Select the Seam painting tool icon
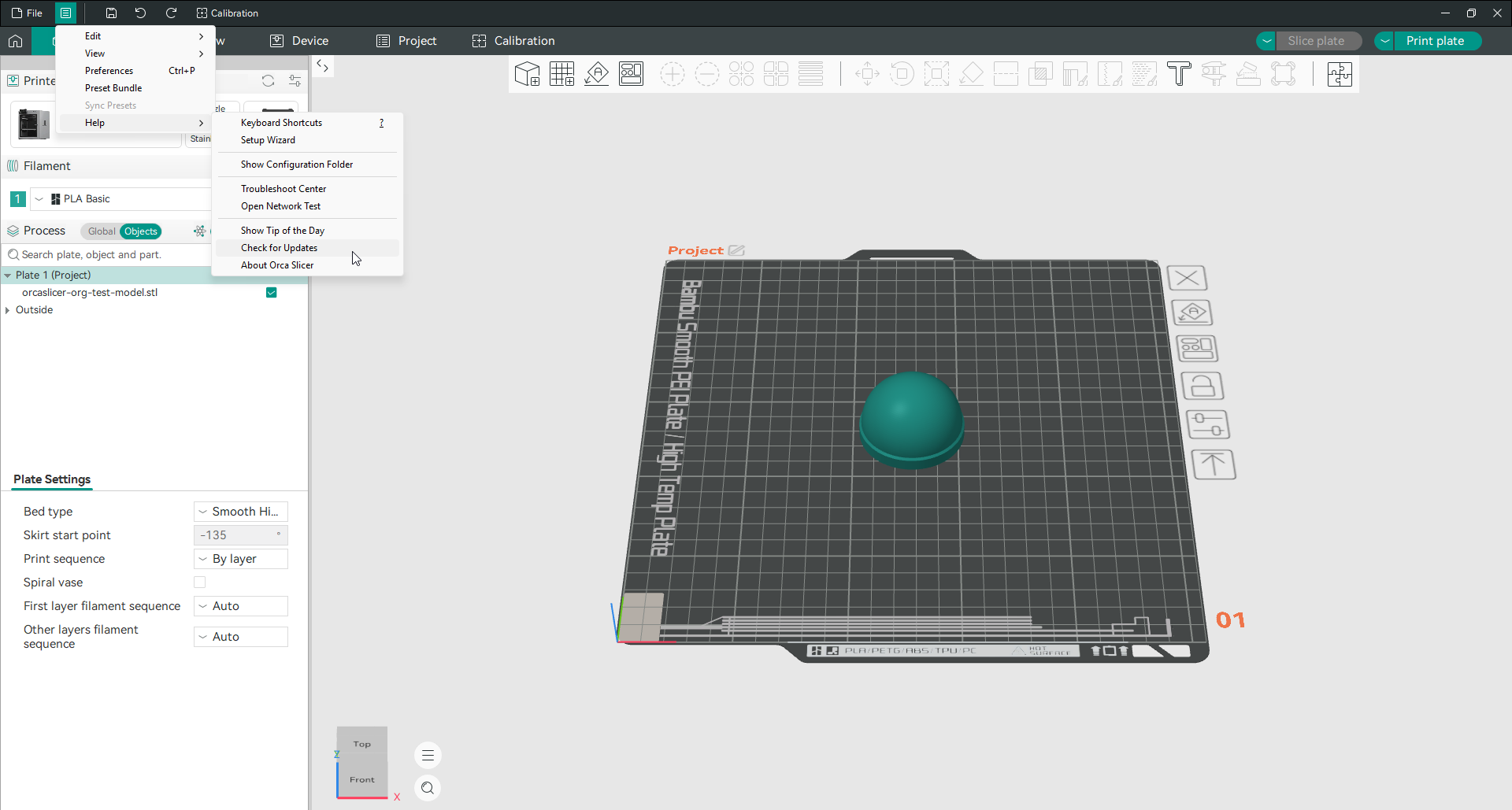This screenshot has height=810, width=1512. click(1110, 74)
